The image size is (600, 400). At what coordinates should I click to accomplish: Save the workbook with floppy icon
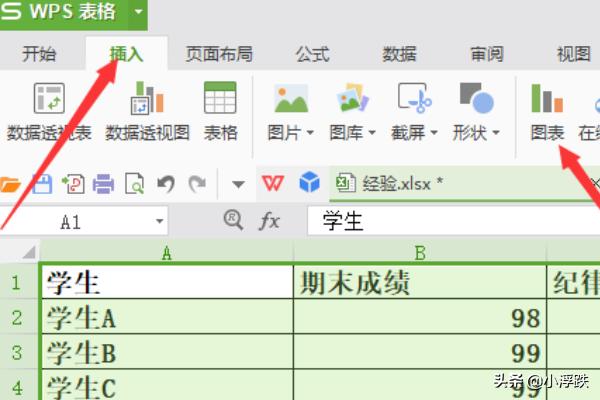(x=42, y=184)
